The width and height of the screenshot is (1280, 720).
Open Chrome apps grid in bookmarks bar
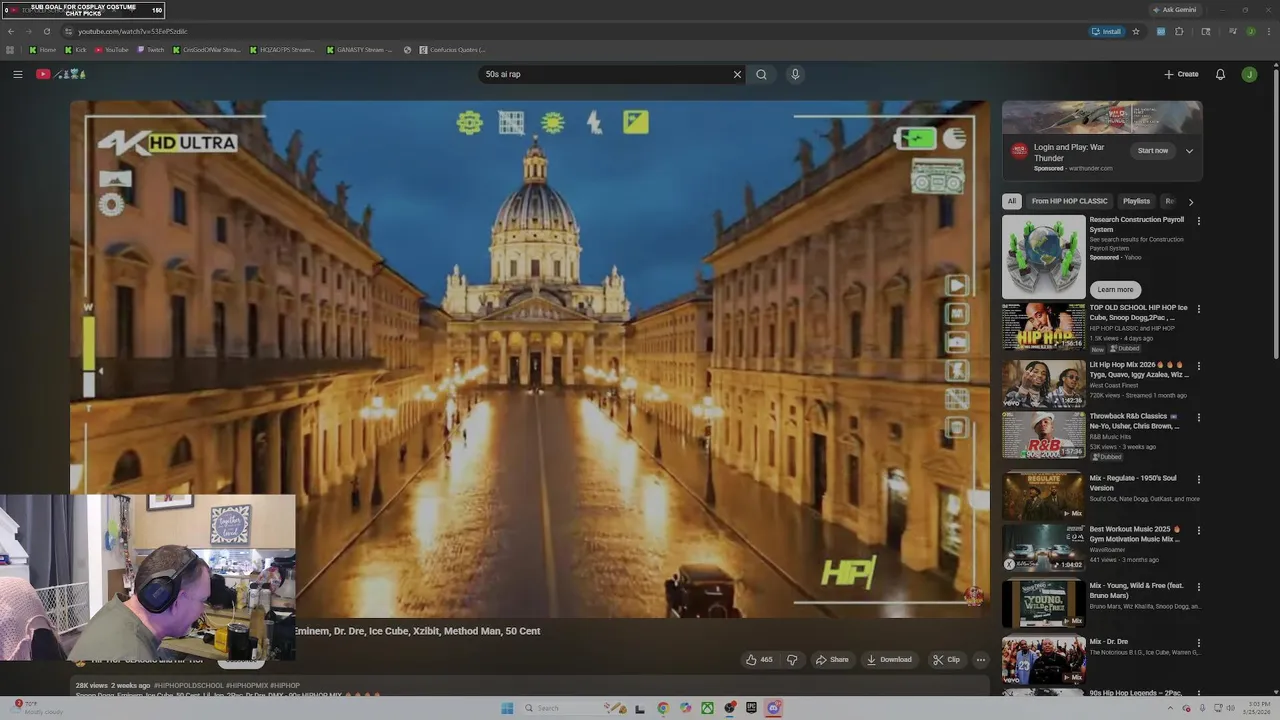10,49
